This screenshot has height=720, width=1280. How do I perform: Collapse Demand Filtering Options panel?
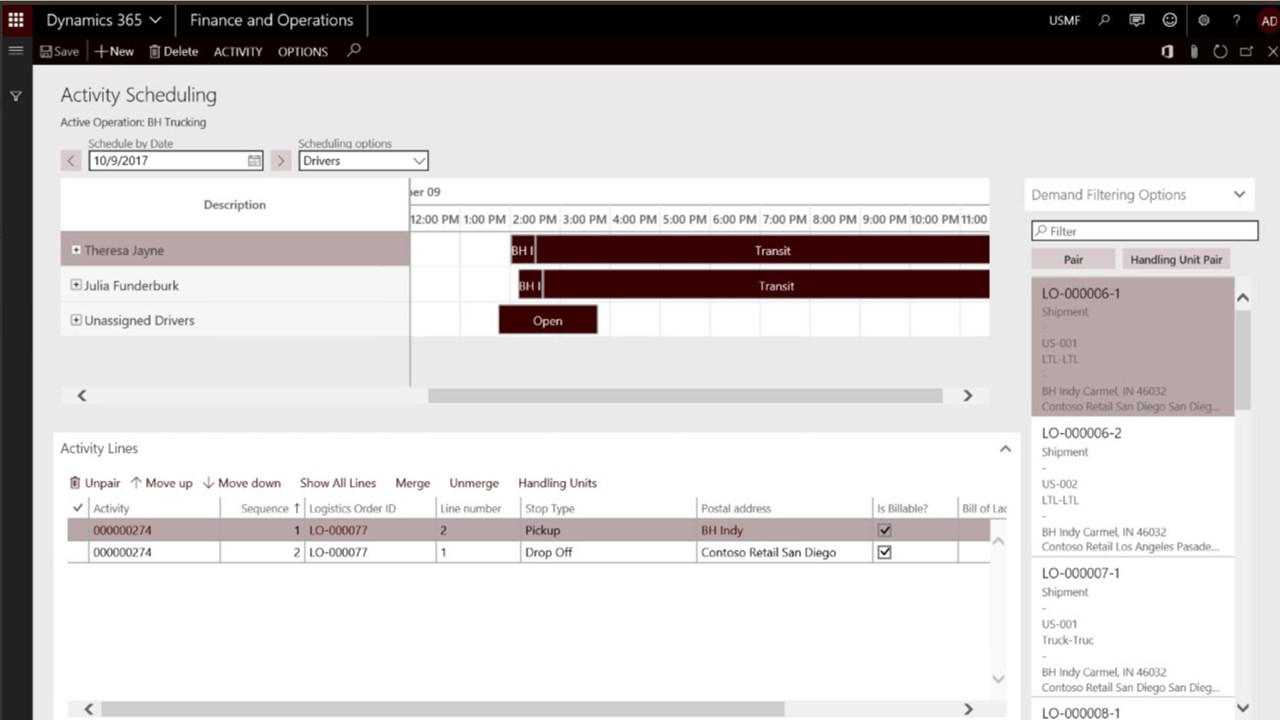click(1239, 195)
